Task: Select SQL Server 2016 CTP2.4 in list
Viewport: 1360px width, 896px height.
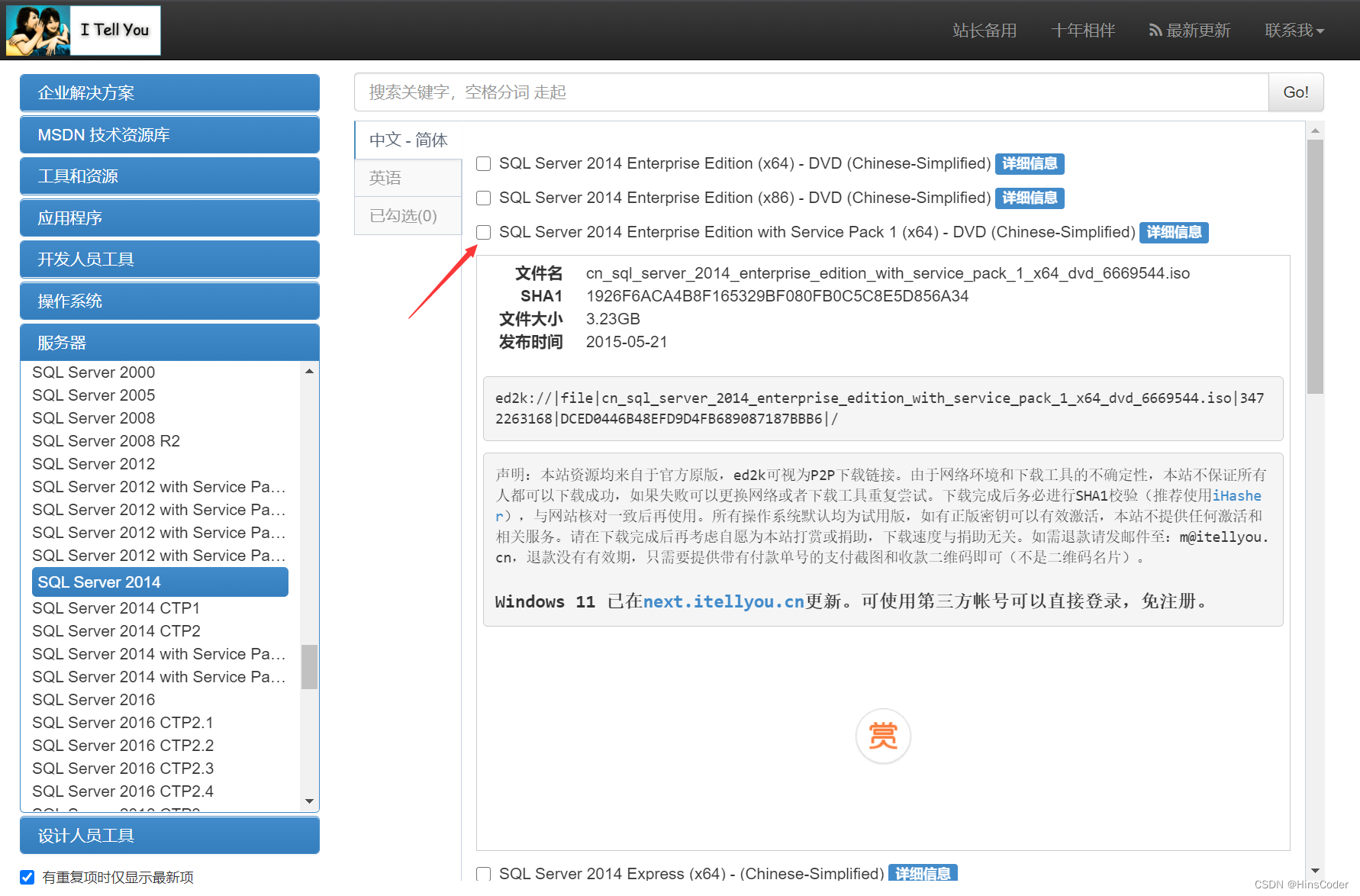Action: tap(123, 791)
